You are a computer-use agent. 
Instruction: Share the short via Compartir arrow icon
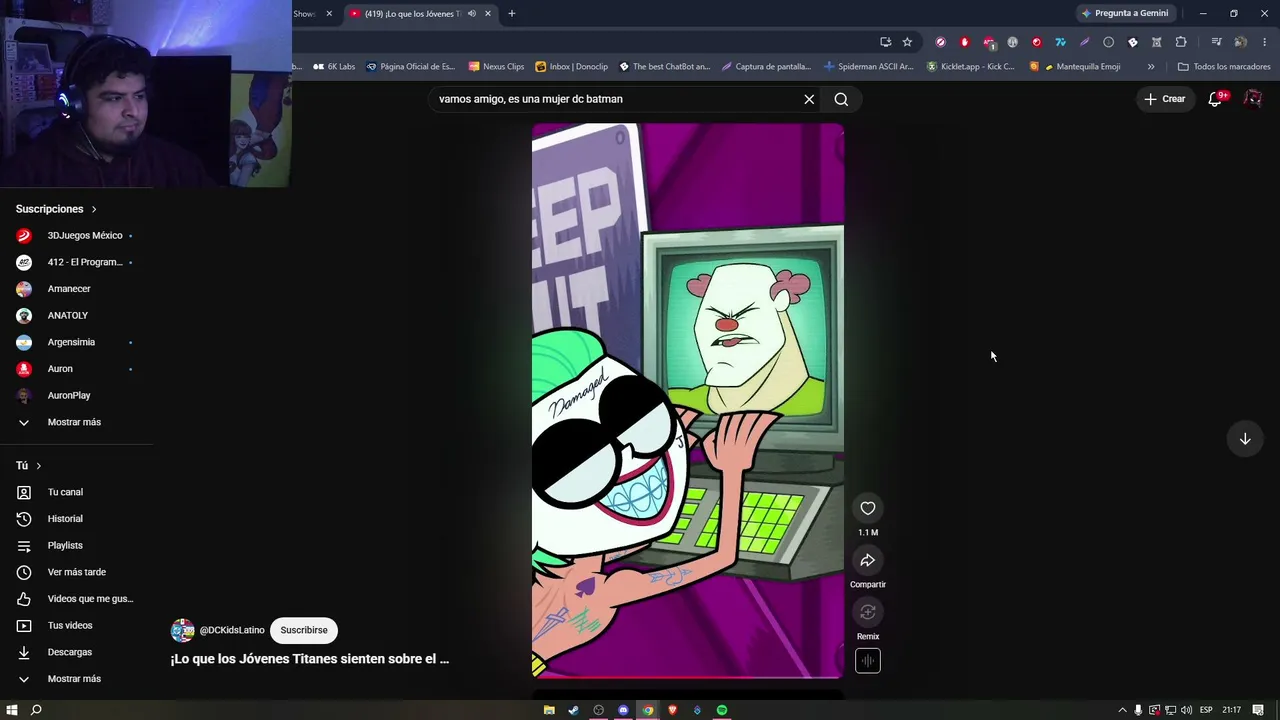tap(868, 560)
